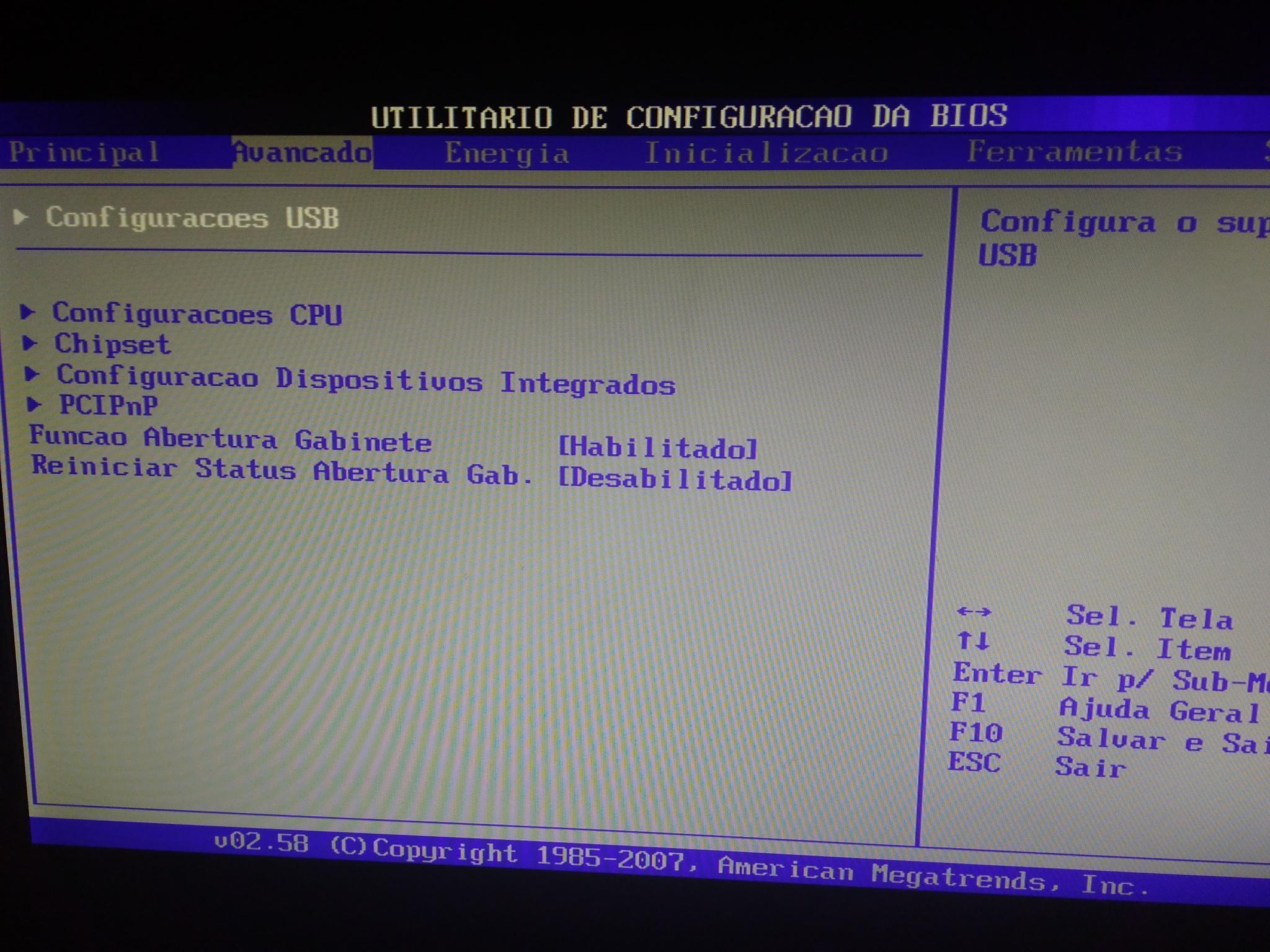This screenshot has width=1270, height=952.
Task: Click the American Megatrends copyright line
Action: 682,864
